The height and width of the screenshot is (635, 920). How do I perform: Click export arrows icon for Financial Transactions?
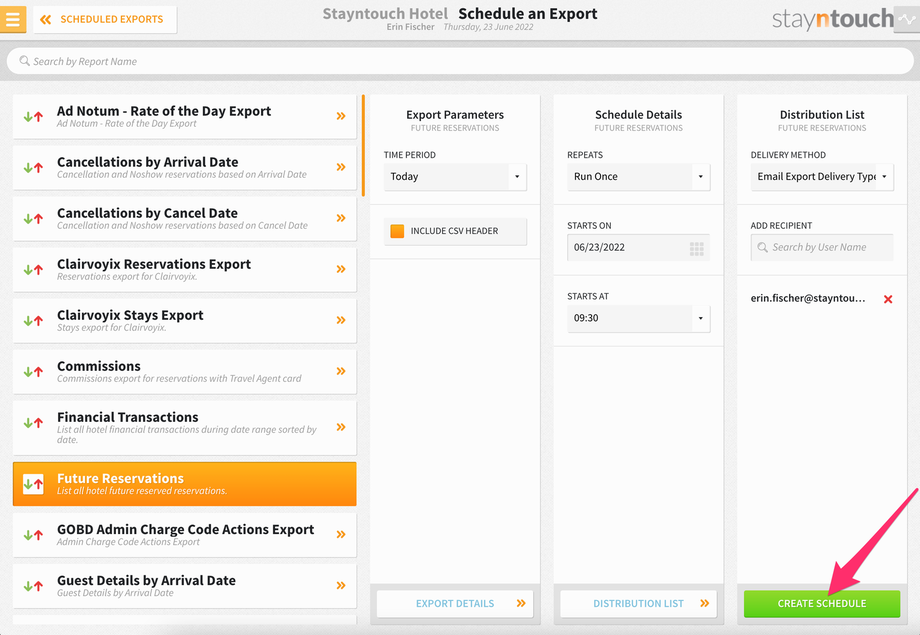click(33, 423)
